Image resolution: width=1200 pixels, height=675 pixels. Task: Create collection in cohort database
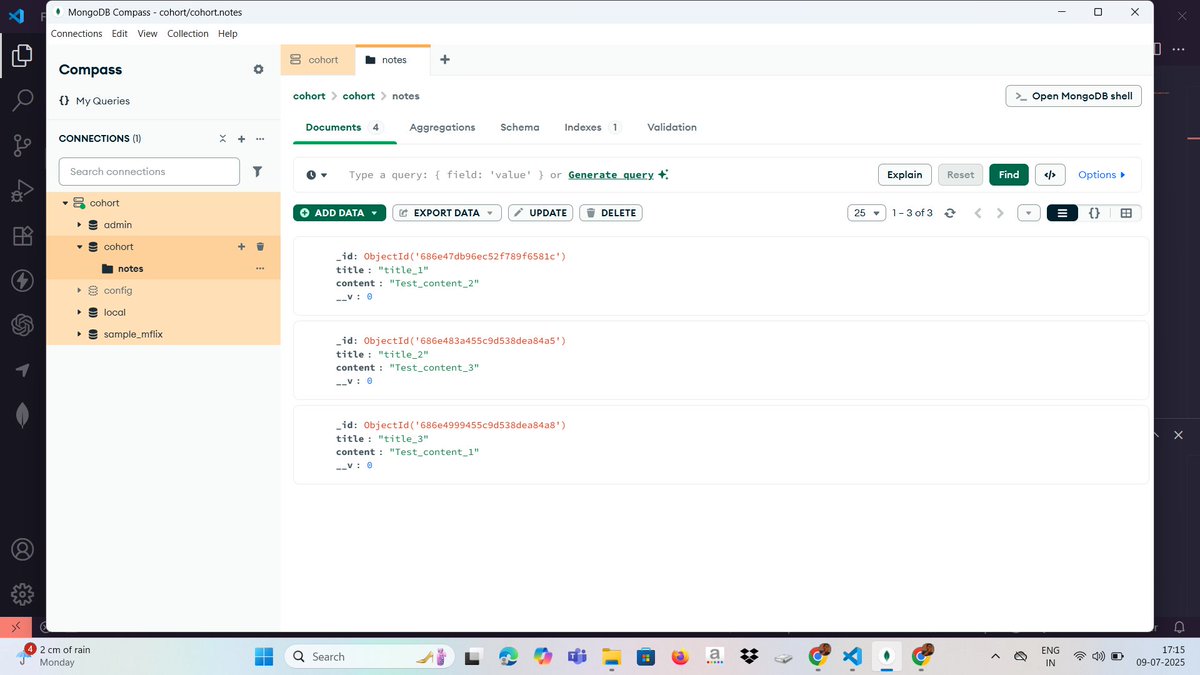241,247
